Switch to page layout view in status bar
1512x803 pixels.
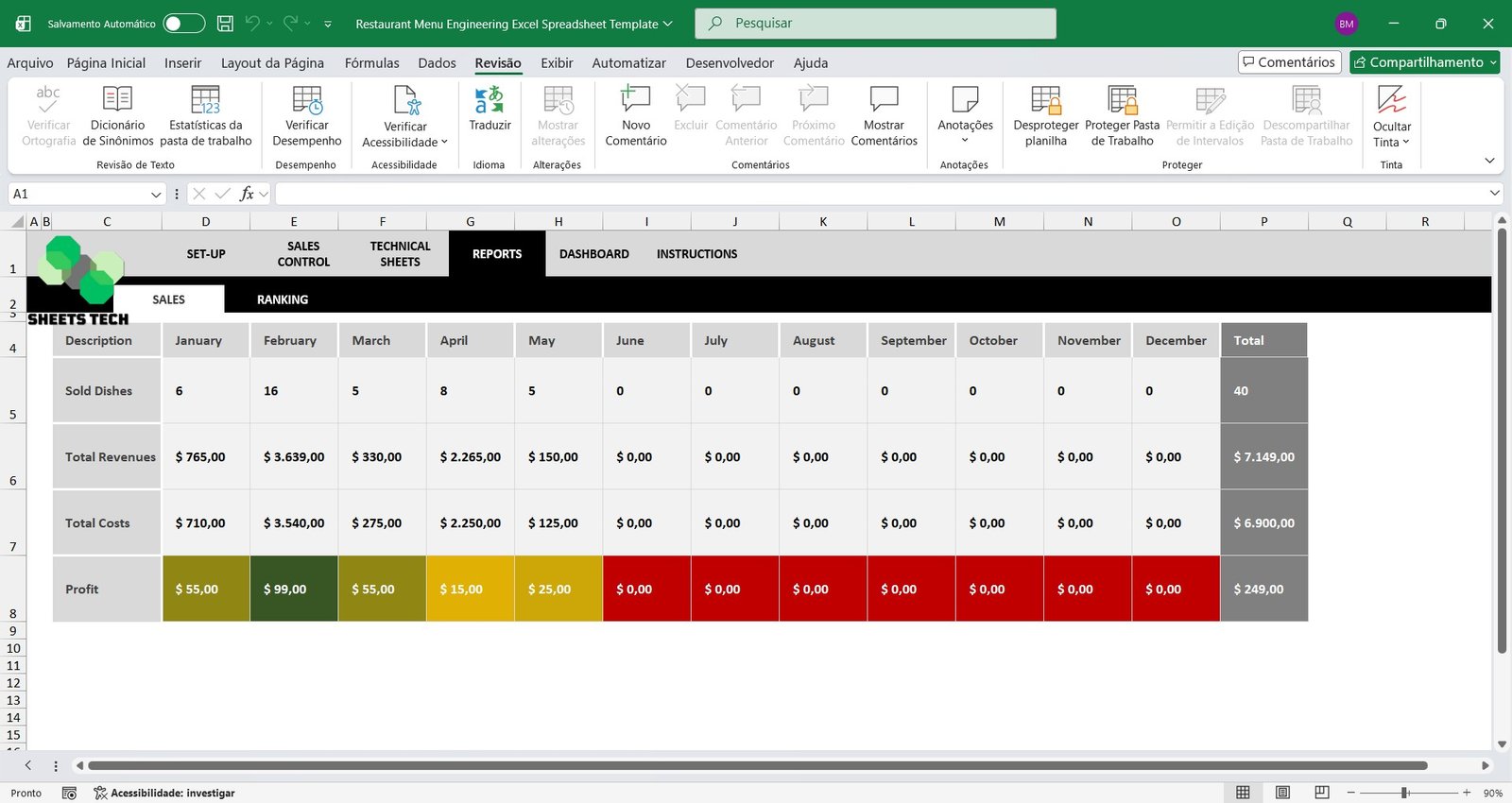(x=1282, y=793)
